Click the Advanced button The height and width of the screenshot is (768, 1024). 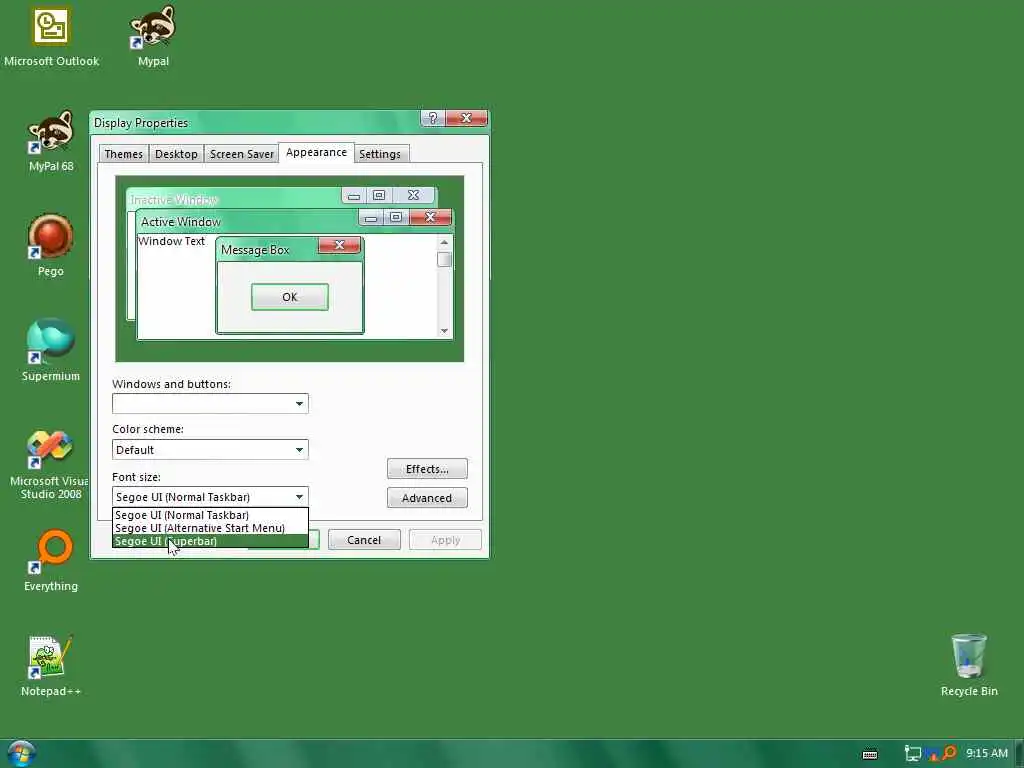click(427, 498)
